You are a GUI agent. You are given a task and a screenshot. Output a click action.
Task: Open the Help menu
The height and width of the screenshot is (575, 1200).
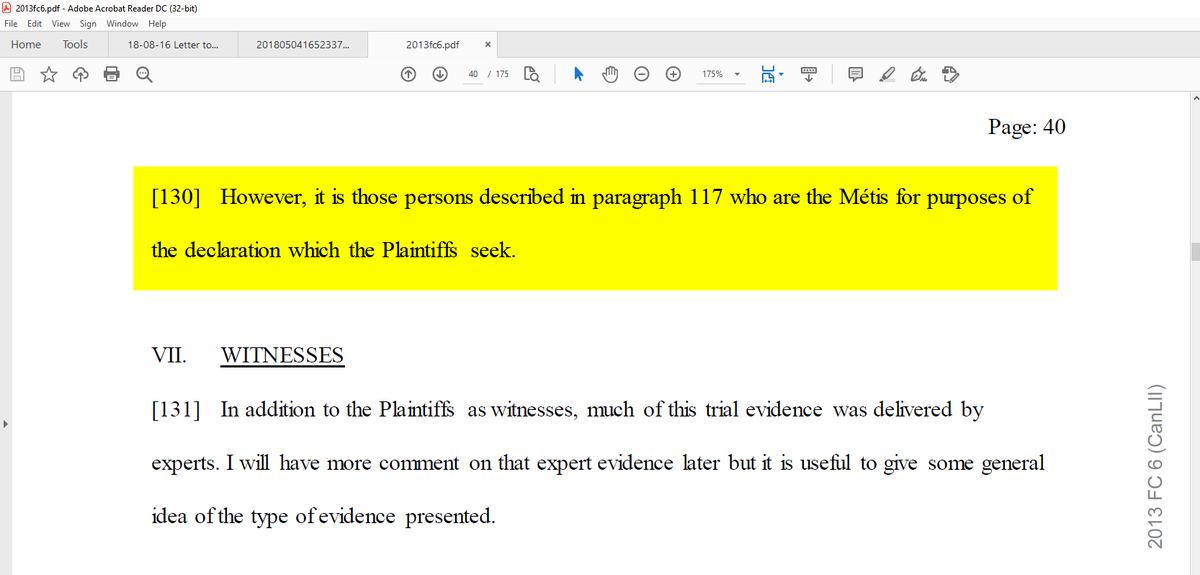pyautogui.click(x=157, y=23)
